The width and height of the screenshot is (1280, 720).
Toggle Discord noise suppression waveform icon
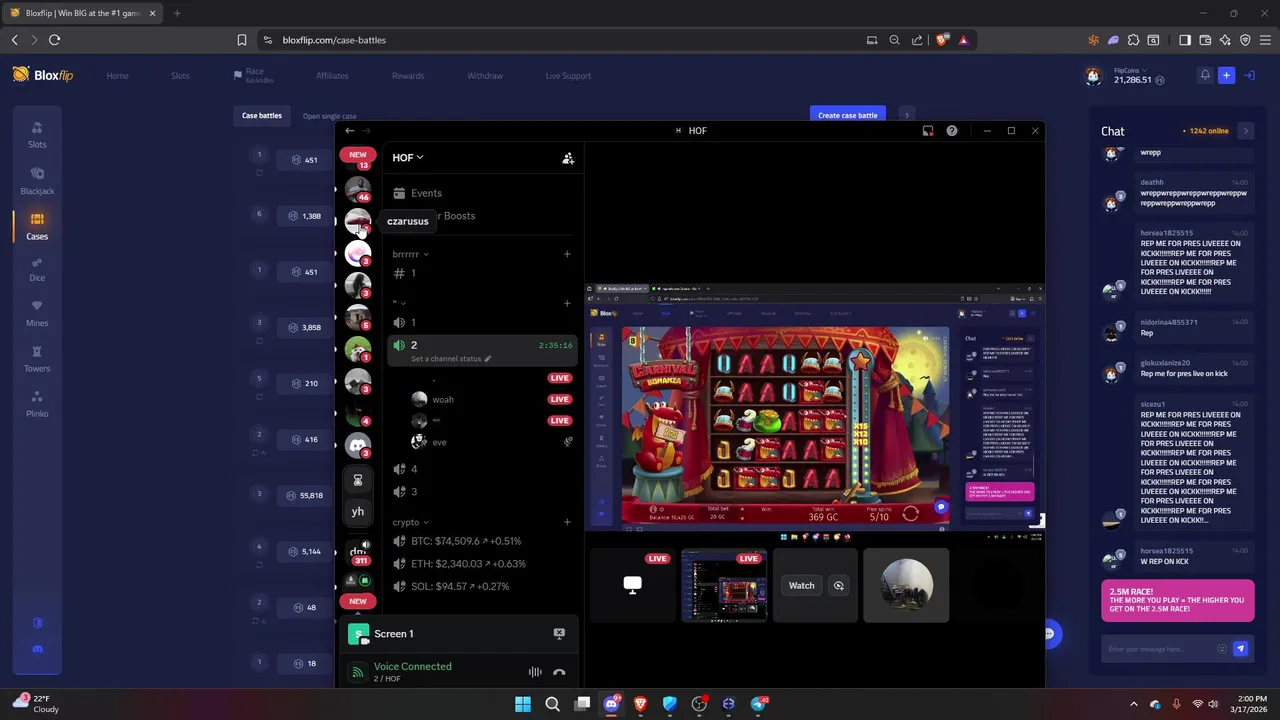click(x=535, y=672)
